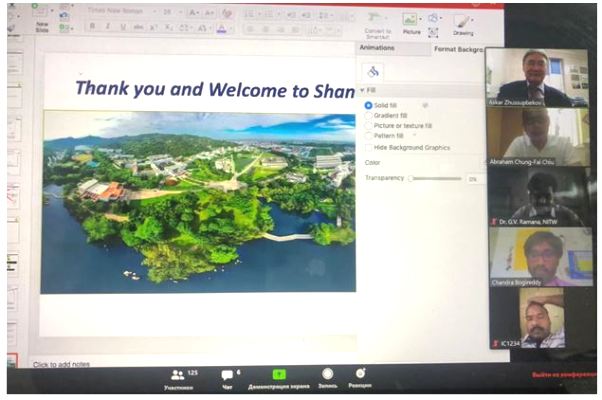Click the 'Thank you and Welcome' slide title

[x=215, y=89]
